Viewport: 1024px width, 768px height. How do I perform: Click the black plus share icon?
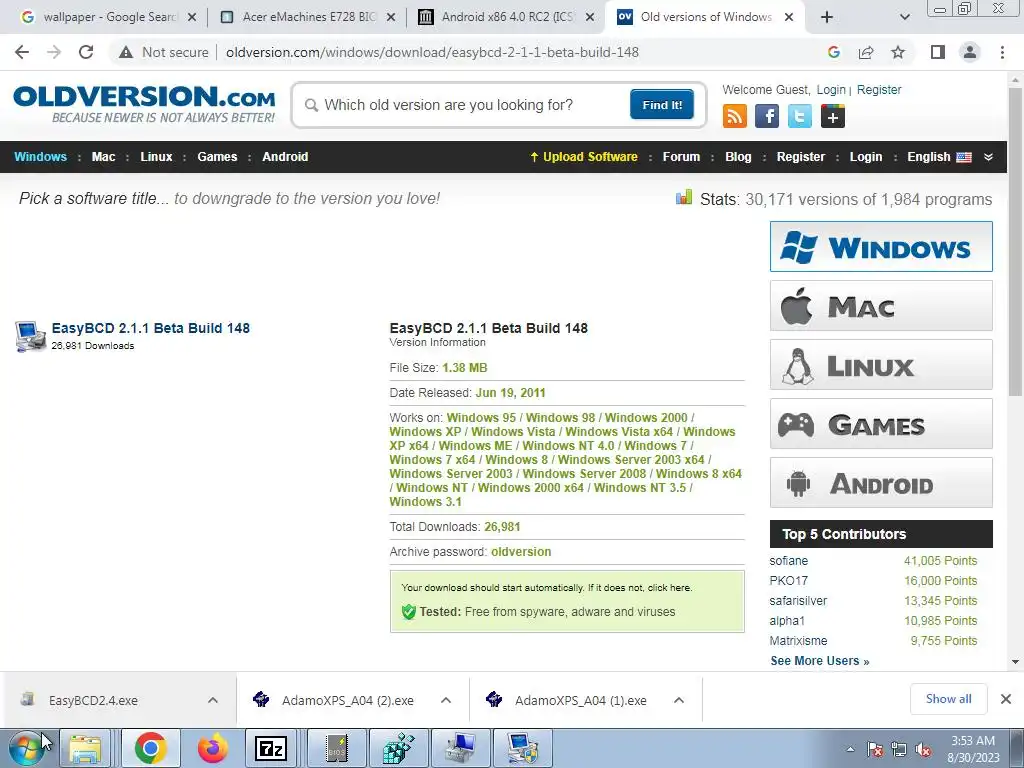coord(833,116)
